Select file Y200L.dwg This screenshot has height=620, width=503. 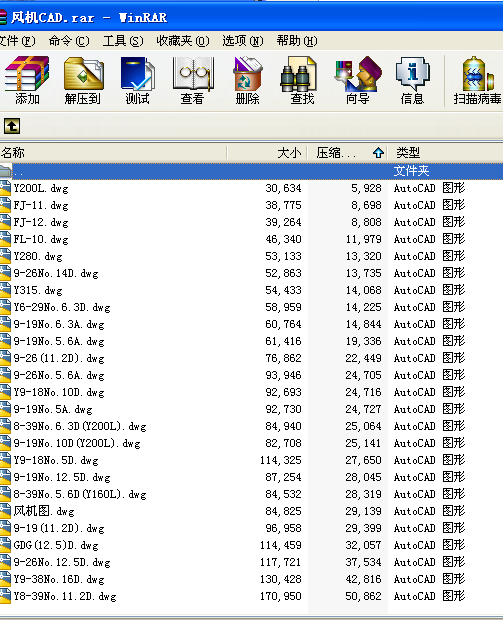pos(41,188)
